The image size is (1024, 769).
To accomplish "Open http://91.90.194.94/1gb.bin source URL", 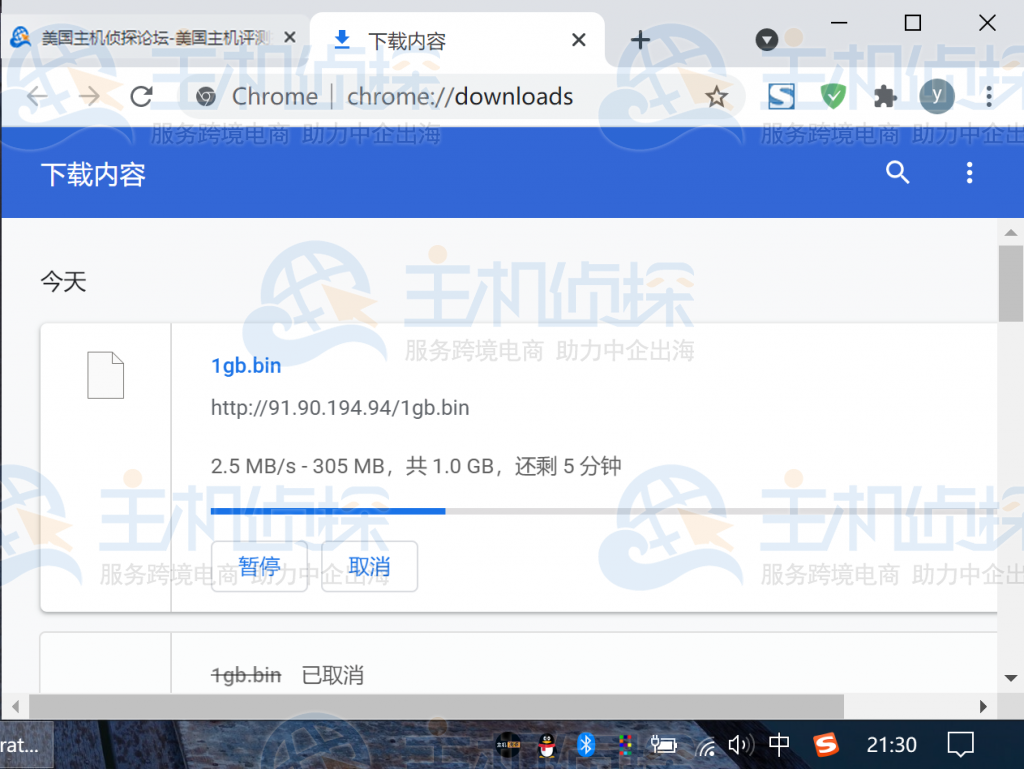I will tap(340, 408).
